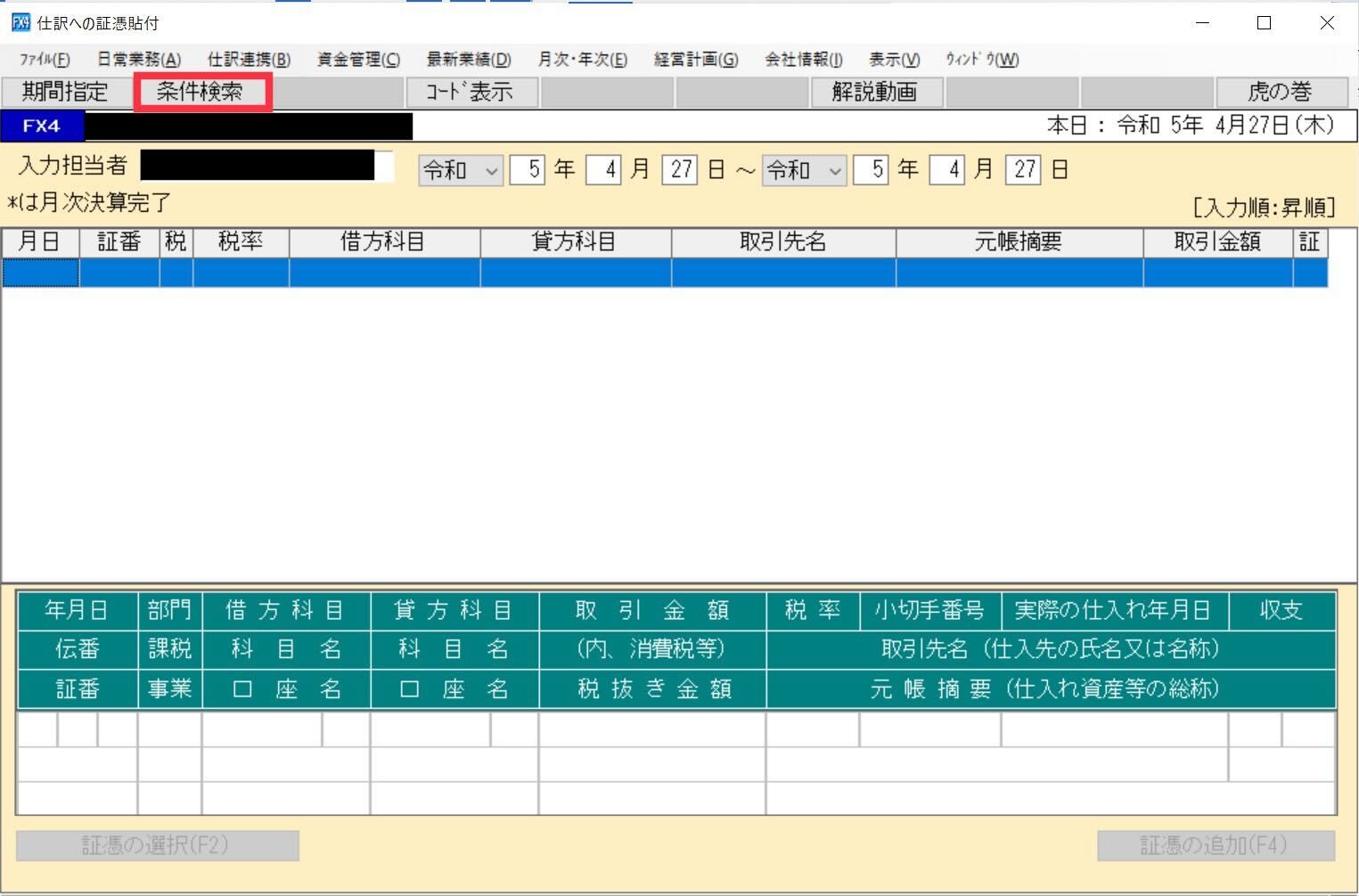Select the highlighted blue journal row
The width and height of the screenshot is (1359, 896).
[665, 273]
